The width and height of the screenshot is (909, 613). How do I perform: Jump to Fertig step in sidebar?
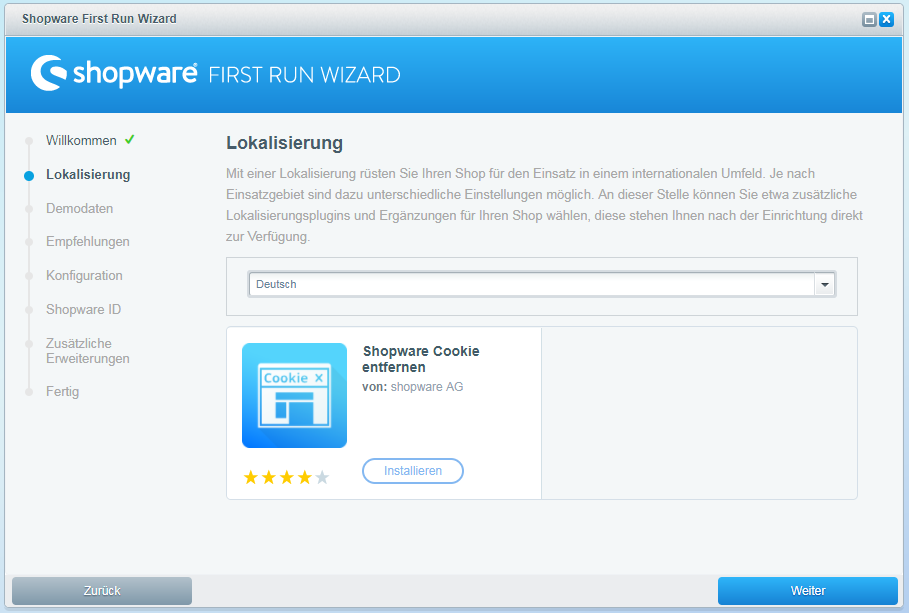pyautogui.click(x=62, y=391)
